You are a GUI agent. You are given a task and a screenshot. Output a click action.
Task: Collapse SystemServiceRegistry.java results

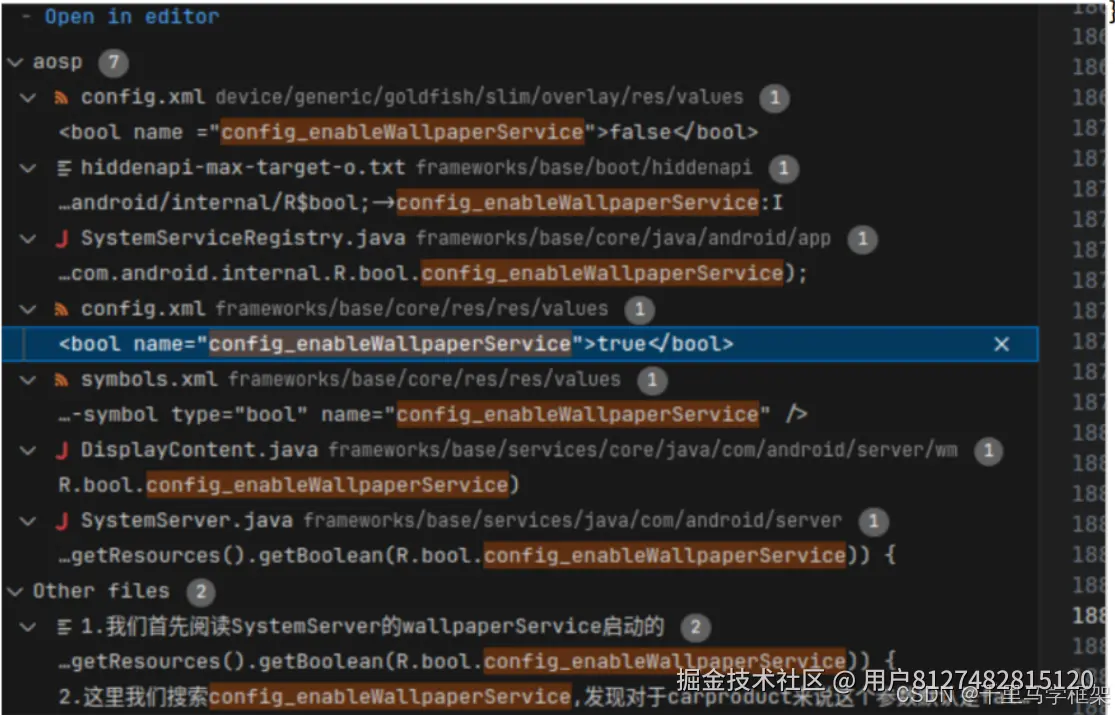[28, 238]
